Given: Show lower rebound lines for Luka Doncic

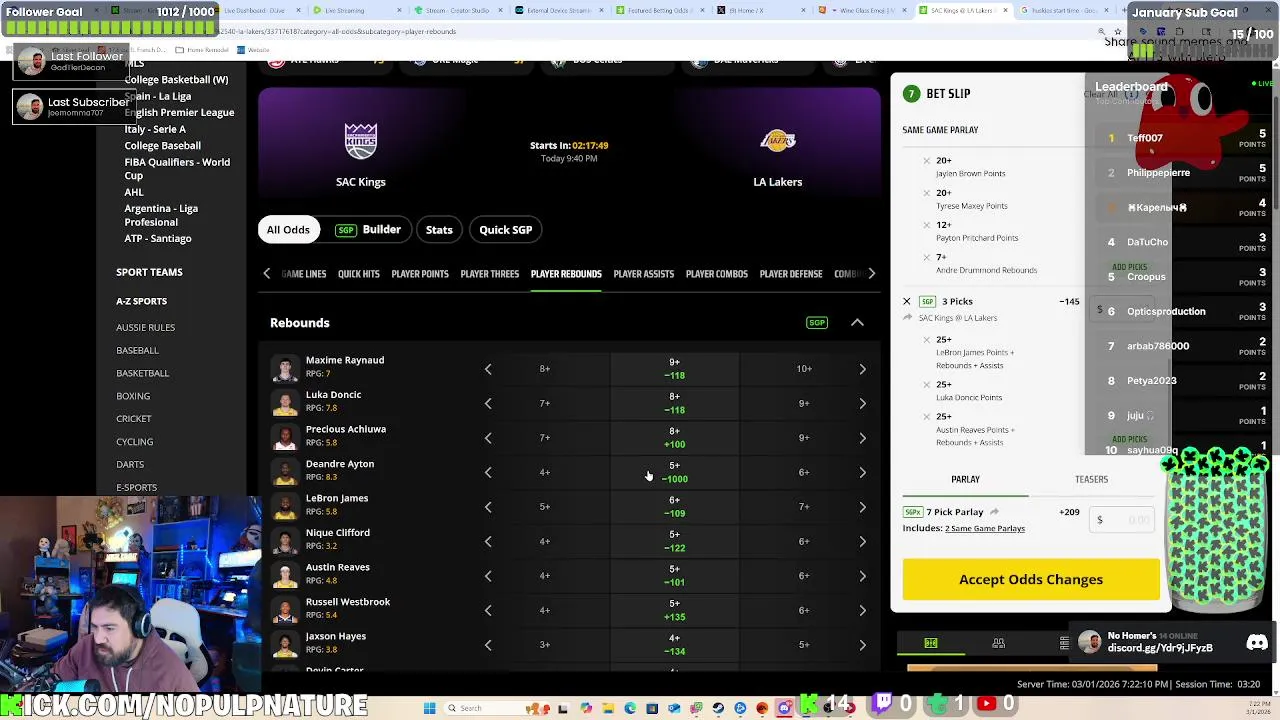Looking at the screenshot, I should (488, 403).
